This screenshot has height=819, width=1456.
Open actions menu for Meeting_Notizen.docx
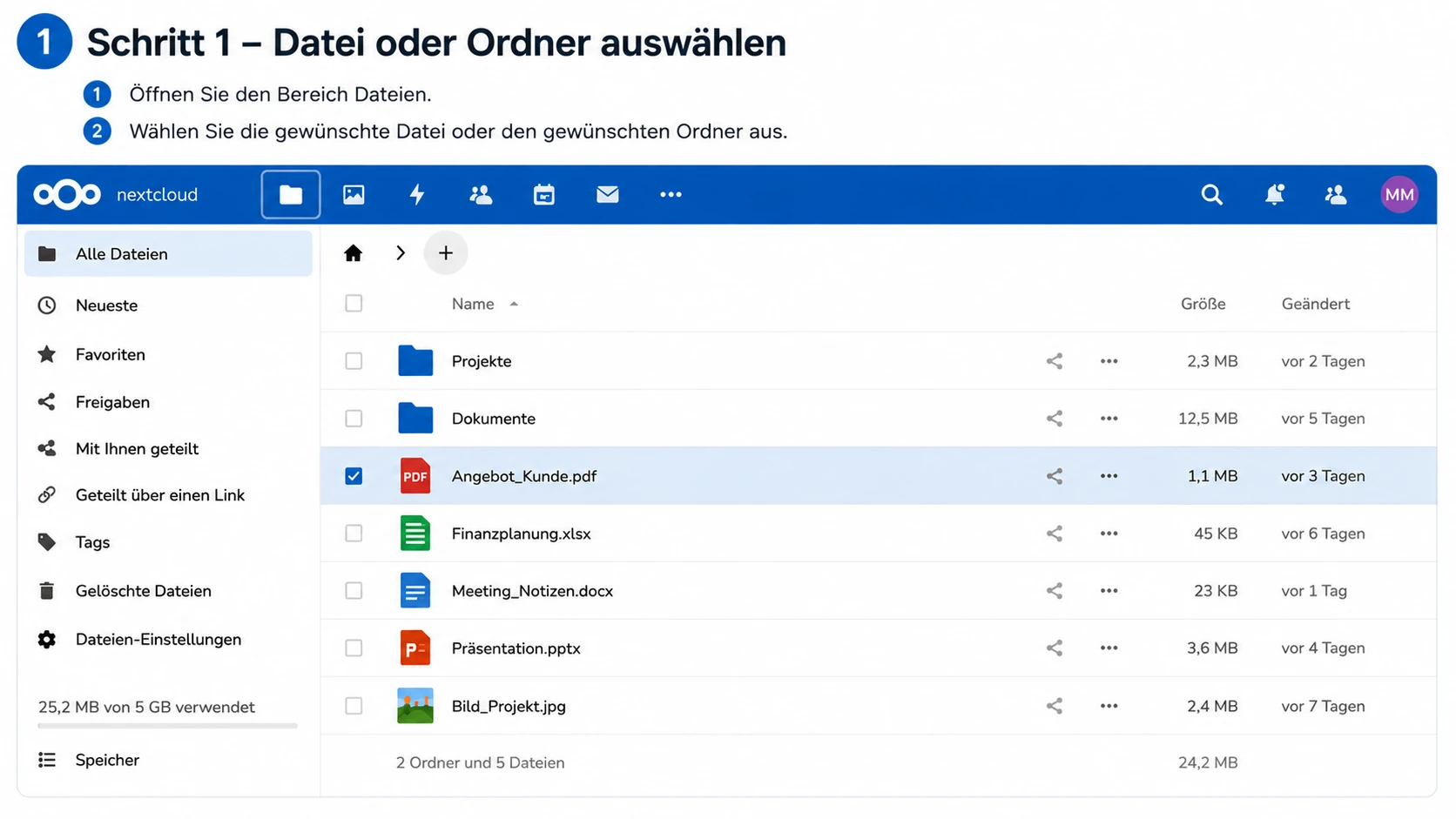(1109, 591)
